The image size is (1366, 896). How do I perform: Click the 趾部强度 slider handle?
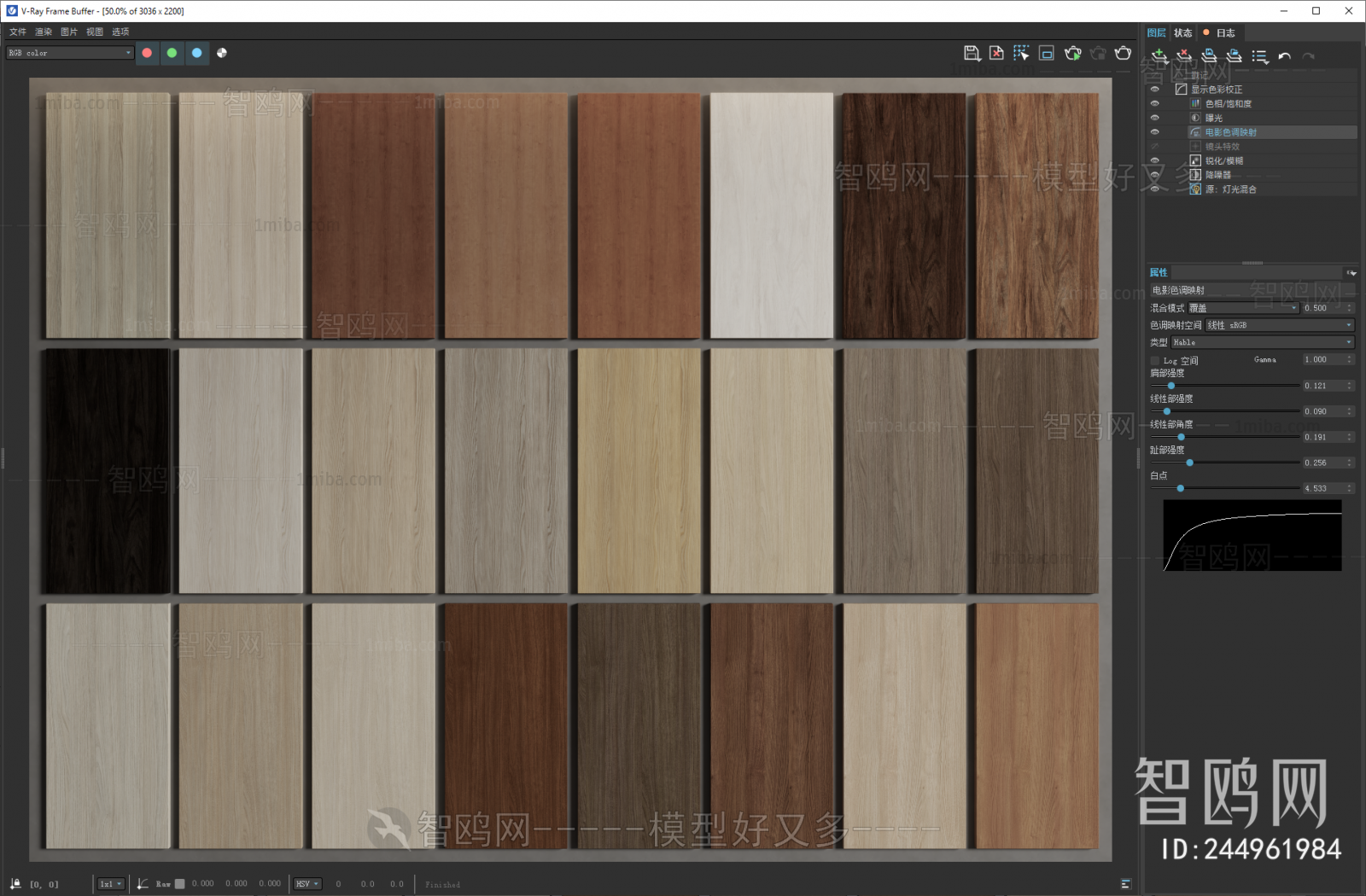1189,463
